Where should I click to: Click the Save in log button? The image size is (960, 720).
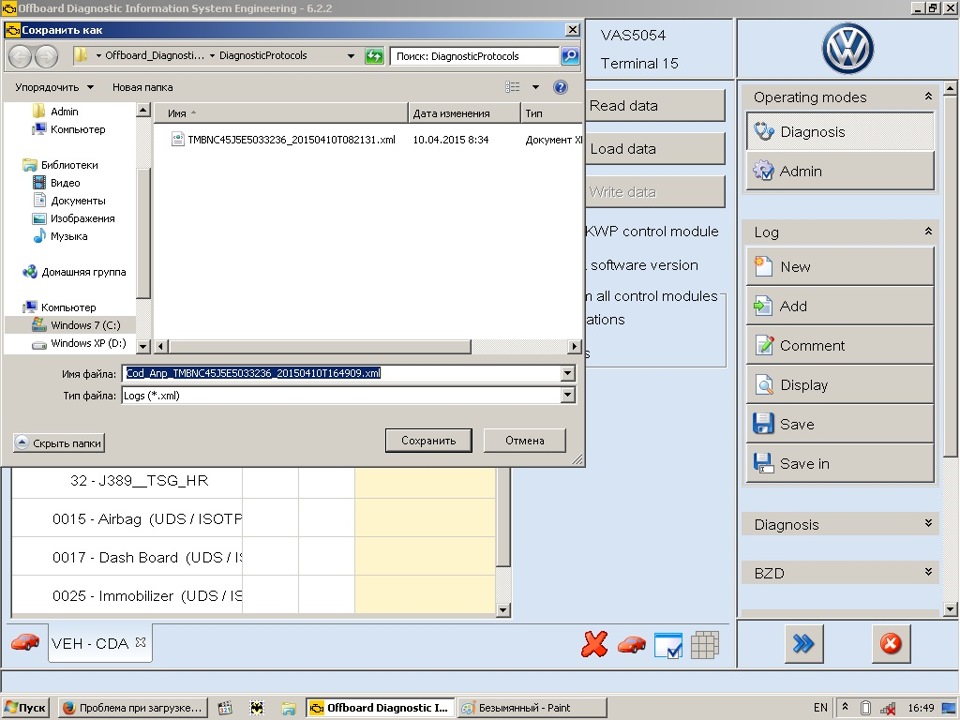pos(840,463)
